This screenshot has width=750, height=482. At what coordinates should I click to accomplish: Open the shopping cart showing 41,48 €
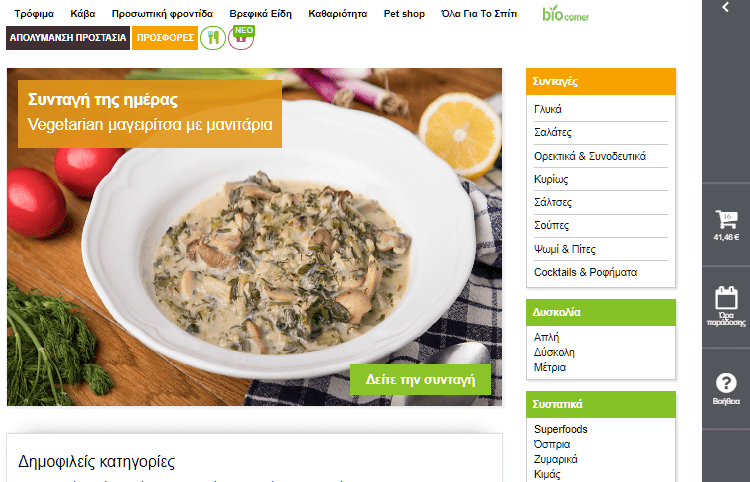726,225
